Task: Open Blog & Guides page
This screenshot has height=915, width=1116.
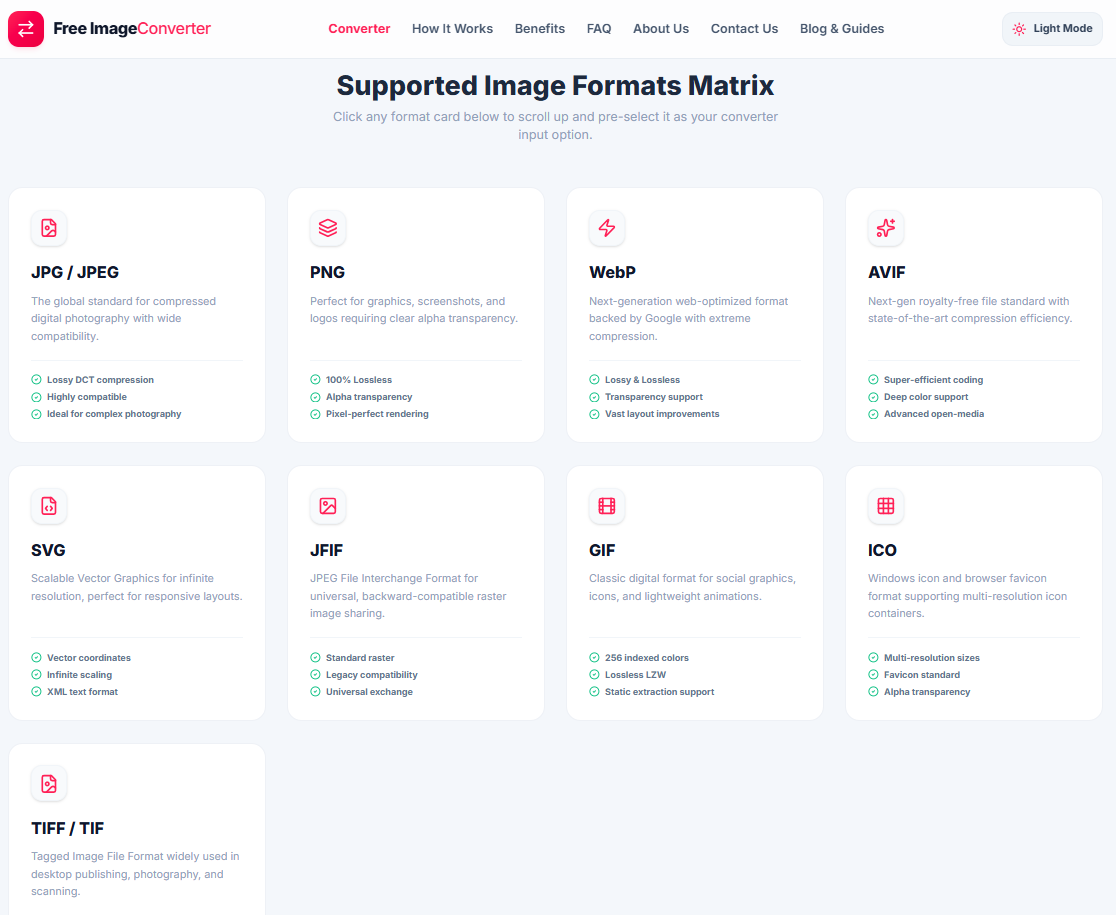Action: (x=841, y=29)
